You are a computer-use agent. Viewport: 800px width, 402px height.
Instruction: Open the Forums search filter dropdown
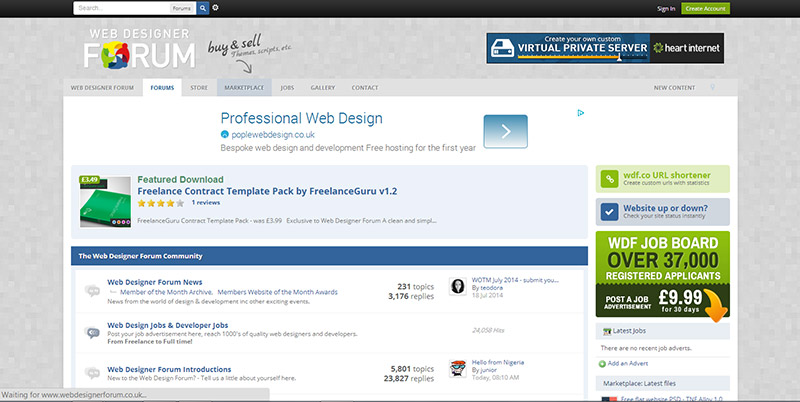[181, 8]
